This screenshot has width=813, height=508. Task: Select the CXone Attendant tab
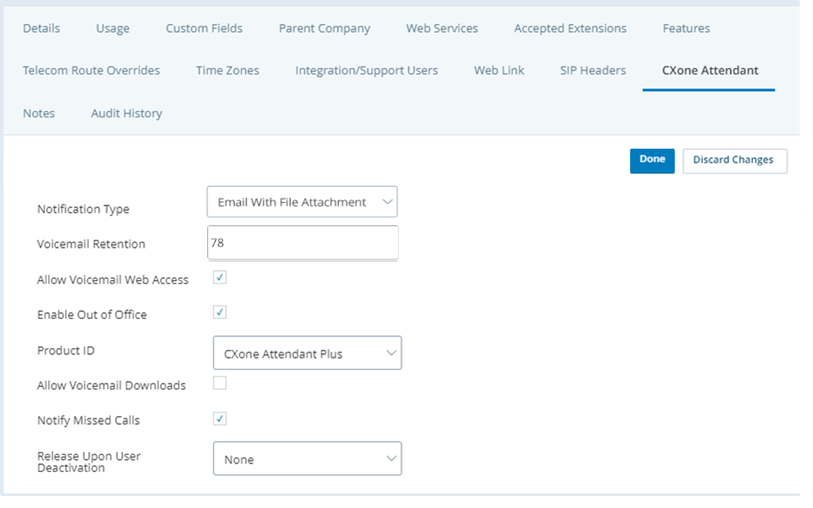coord(710,70)
